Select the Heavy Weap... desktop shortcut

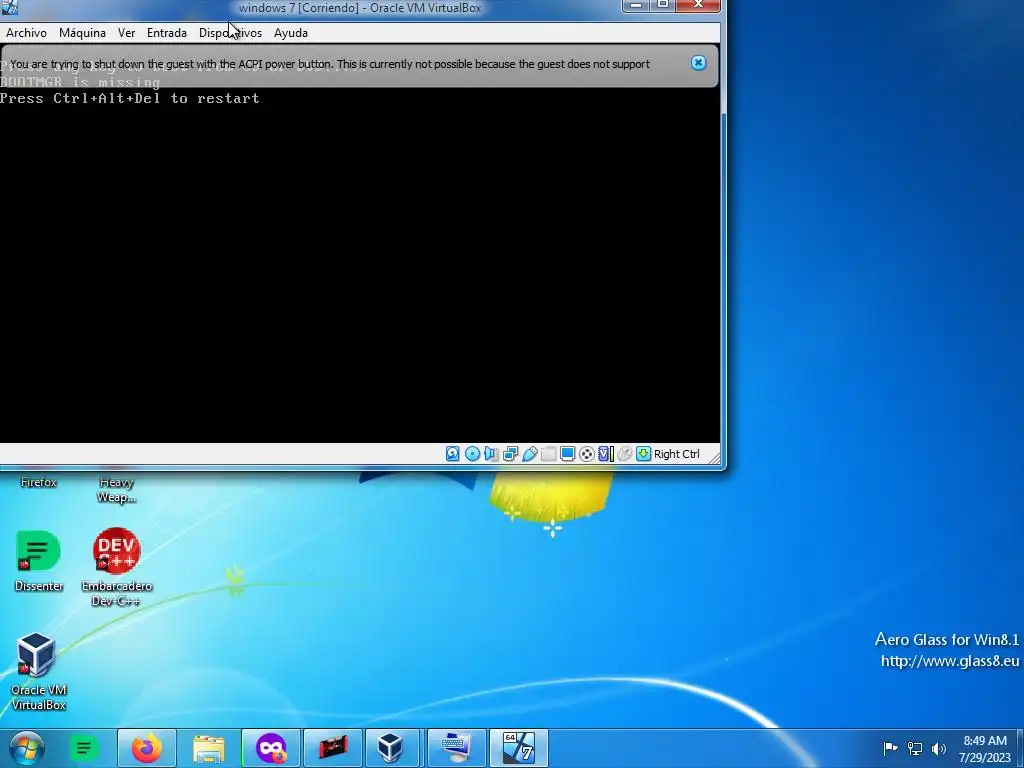click(x=116, y=490)
